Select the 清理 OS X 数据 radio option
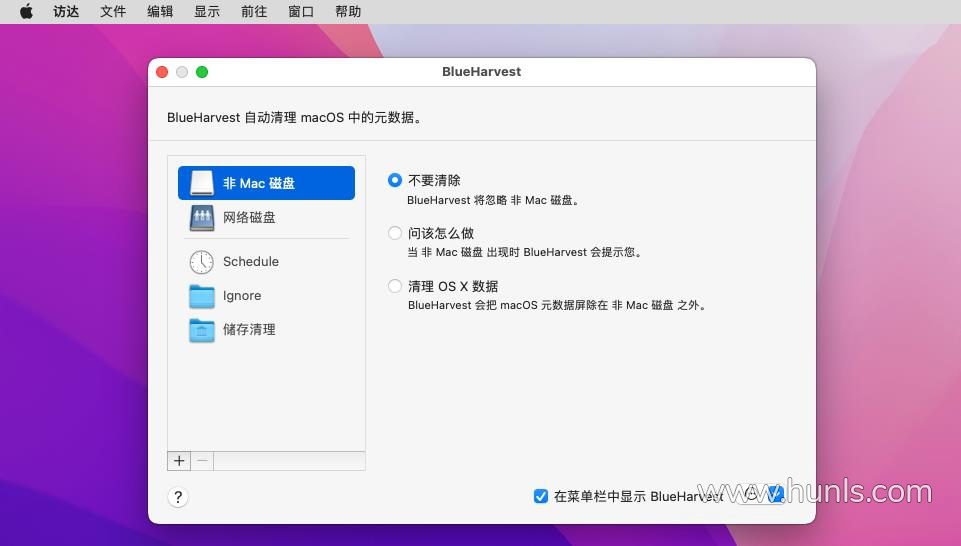This screenshot has width=961, height=546. tap(395, 286)
